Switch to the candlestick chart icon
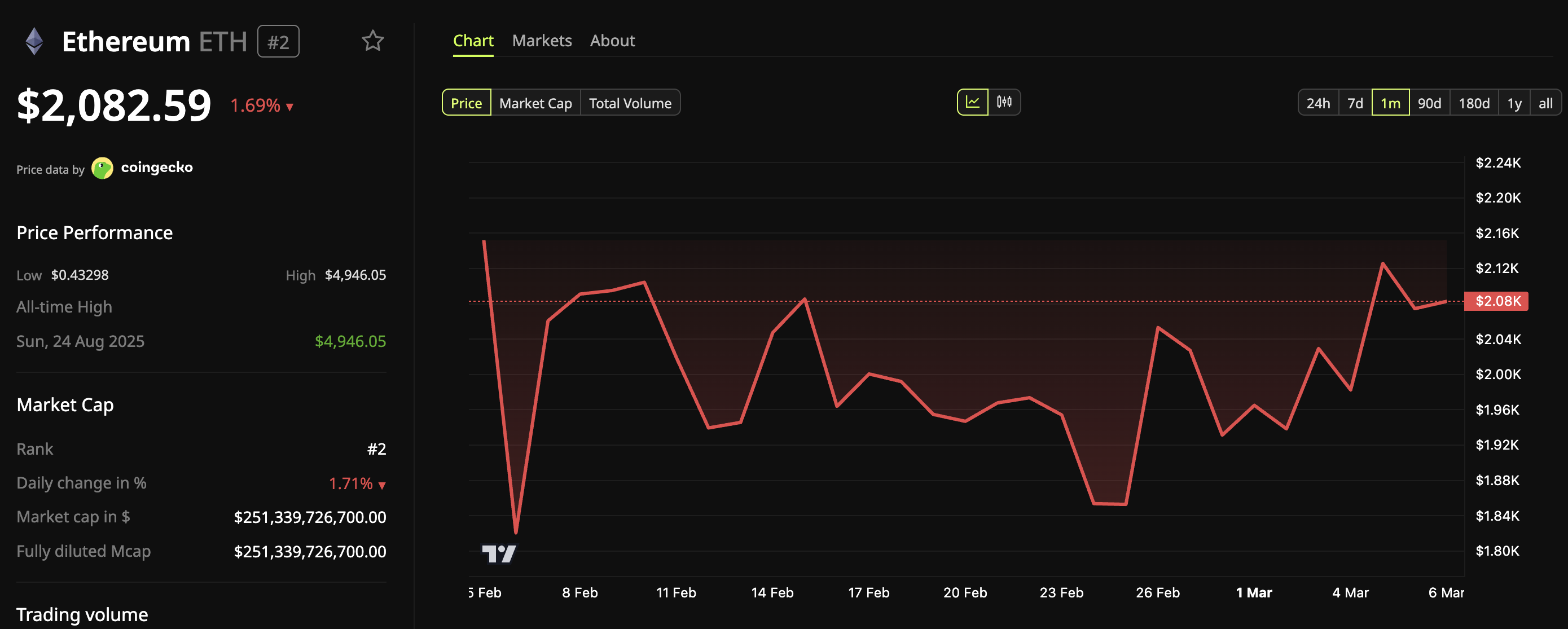Screen dimensions: 1568x629 [x=1004, y=102]
